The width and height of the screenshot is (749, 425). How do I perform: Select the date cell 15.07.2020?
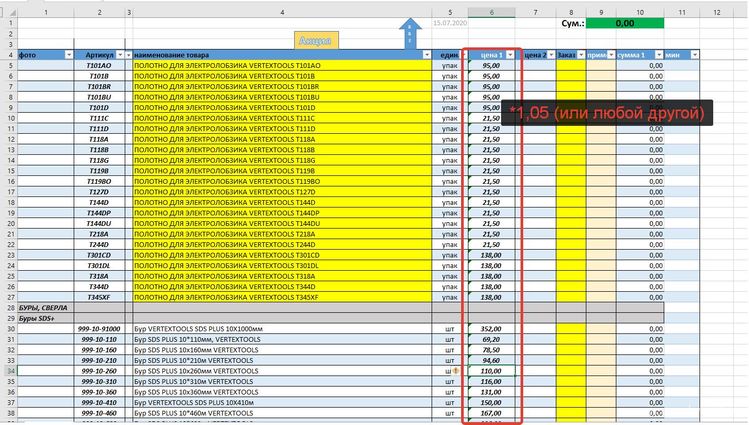450,23
